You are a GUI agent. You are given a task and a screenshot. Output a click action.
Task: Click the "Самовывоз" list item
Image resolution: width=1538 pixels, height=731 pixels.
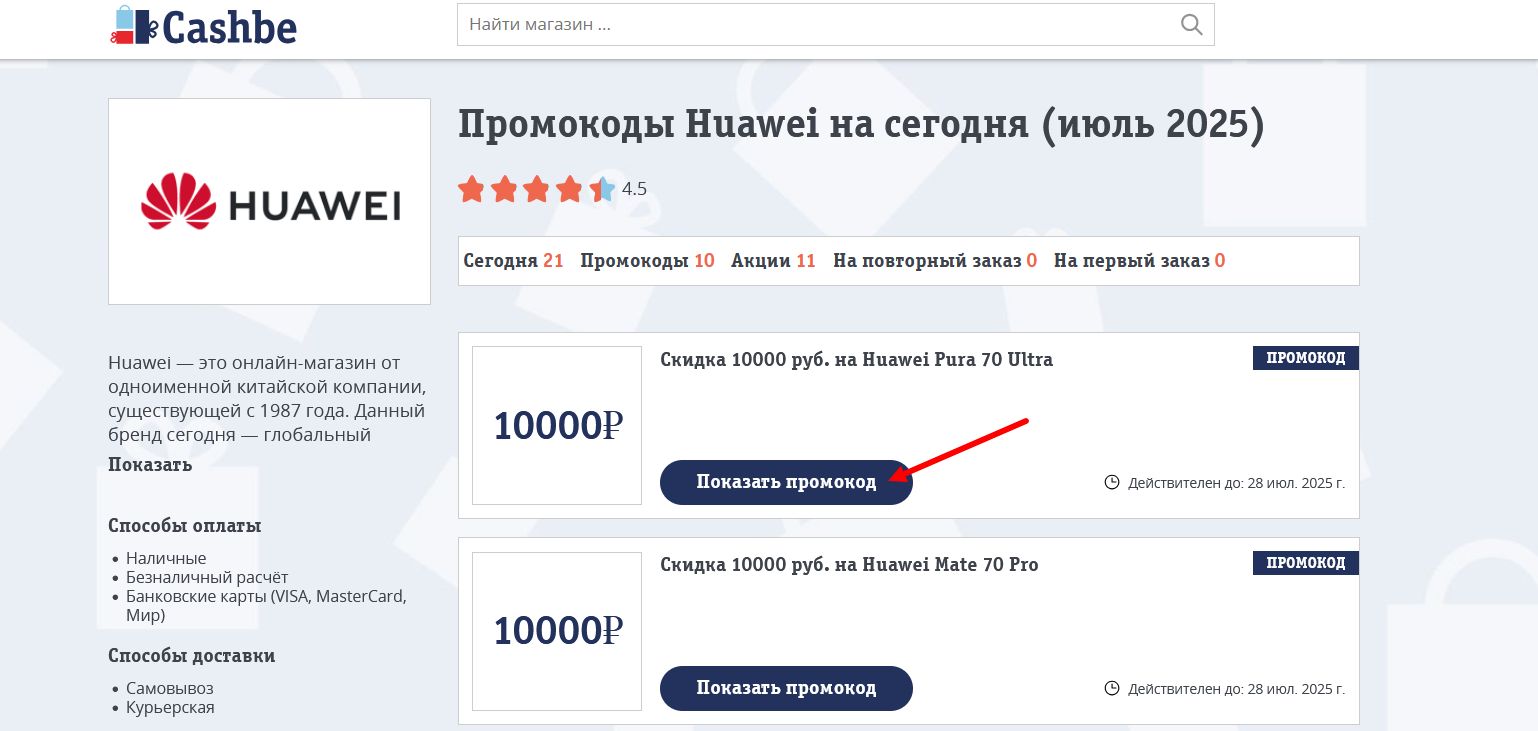(x=170, y=688)
